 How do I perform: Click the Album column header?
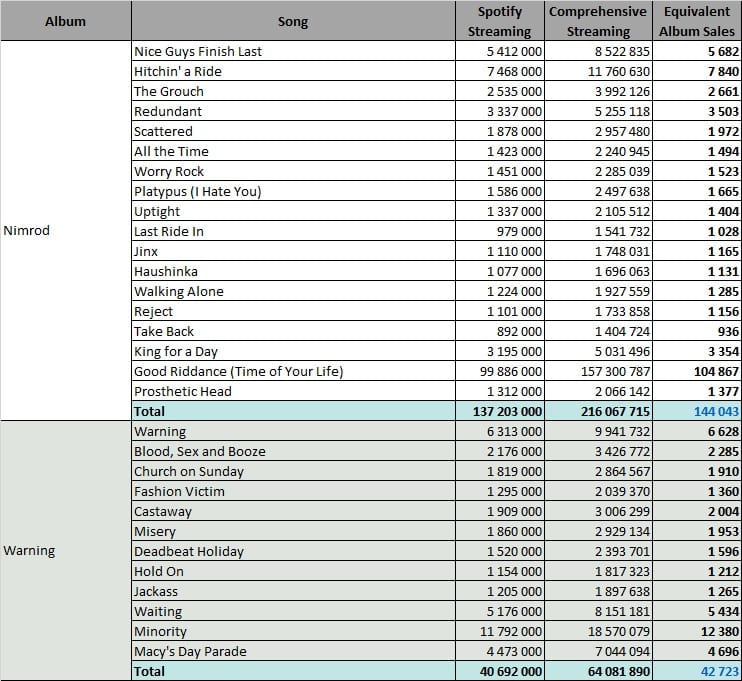pos(66,21)
